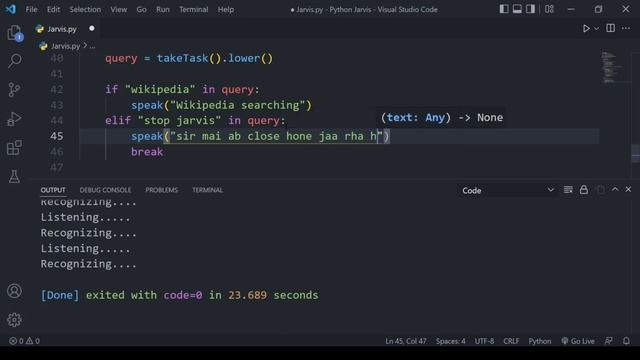This screenshot has width=640, height=360.
Task: Click Spaces: 4 indentation setting
Action: pos(450,341)
